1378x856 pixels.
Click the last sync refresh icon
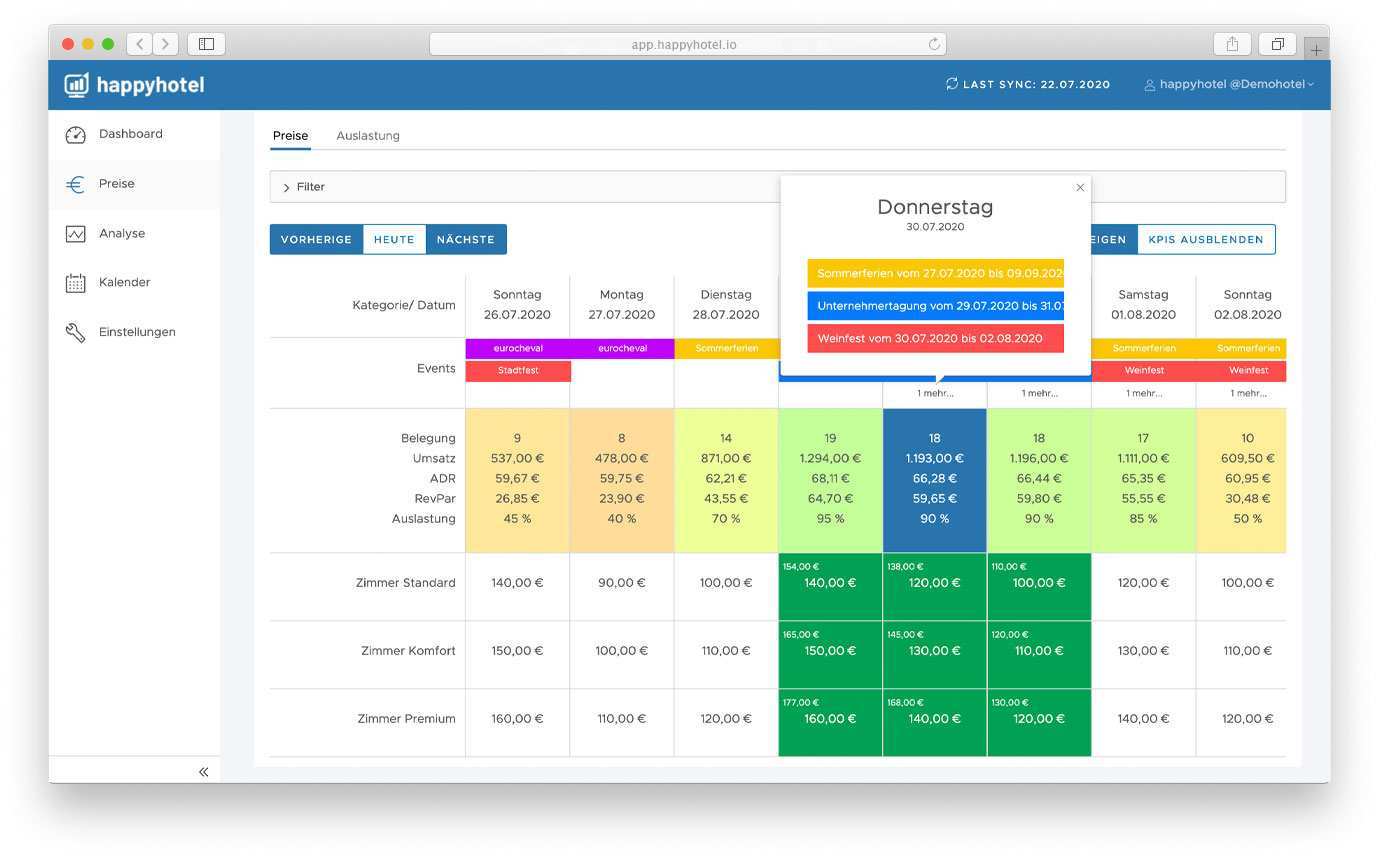coord(952,85)
